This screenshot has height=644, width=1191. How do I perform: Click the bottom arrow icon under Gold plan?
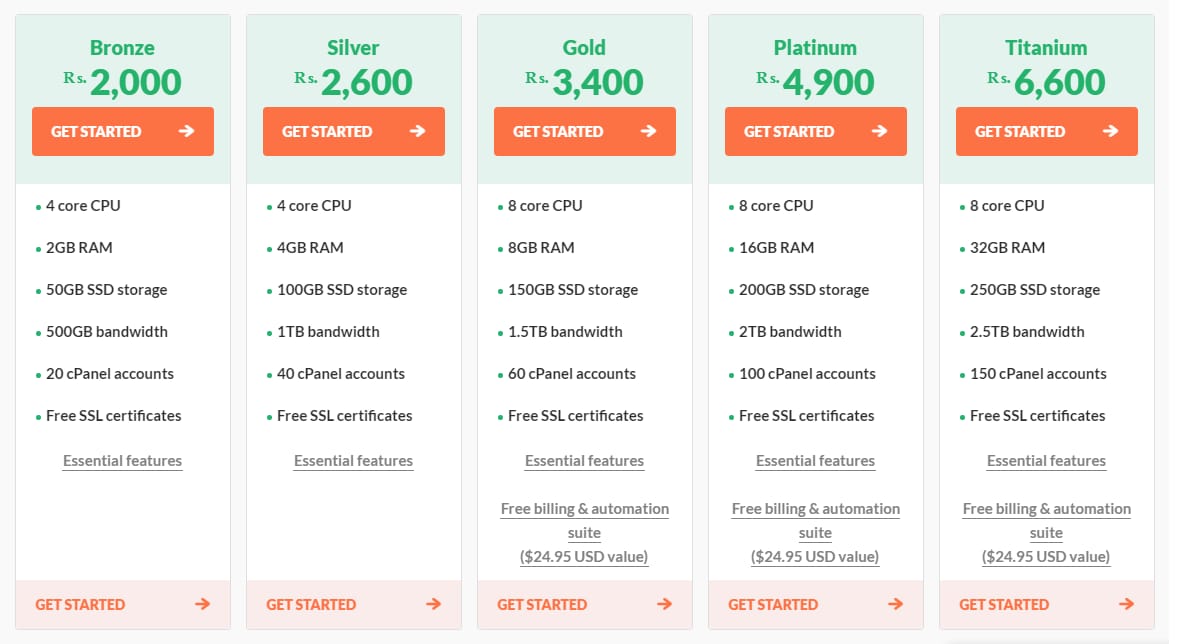click(664, 604)
